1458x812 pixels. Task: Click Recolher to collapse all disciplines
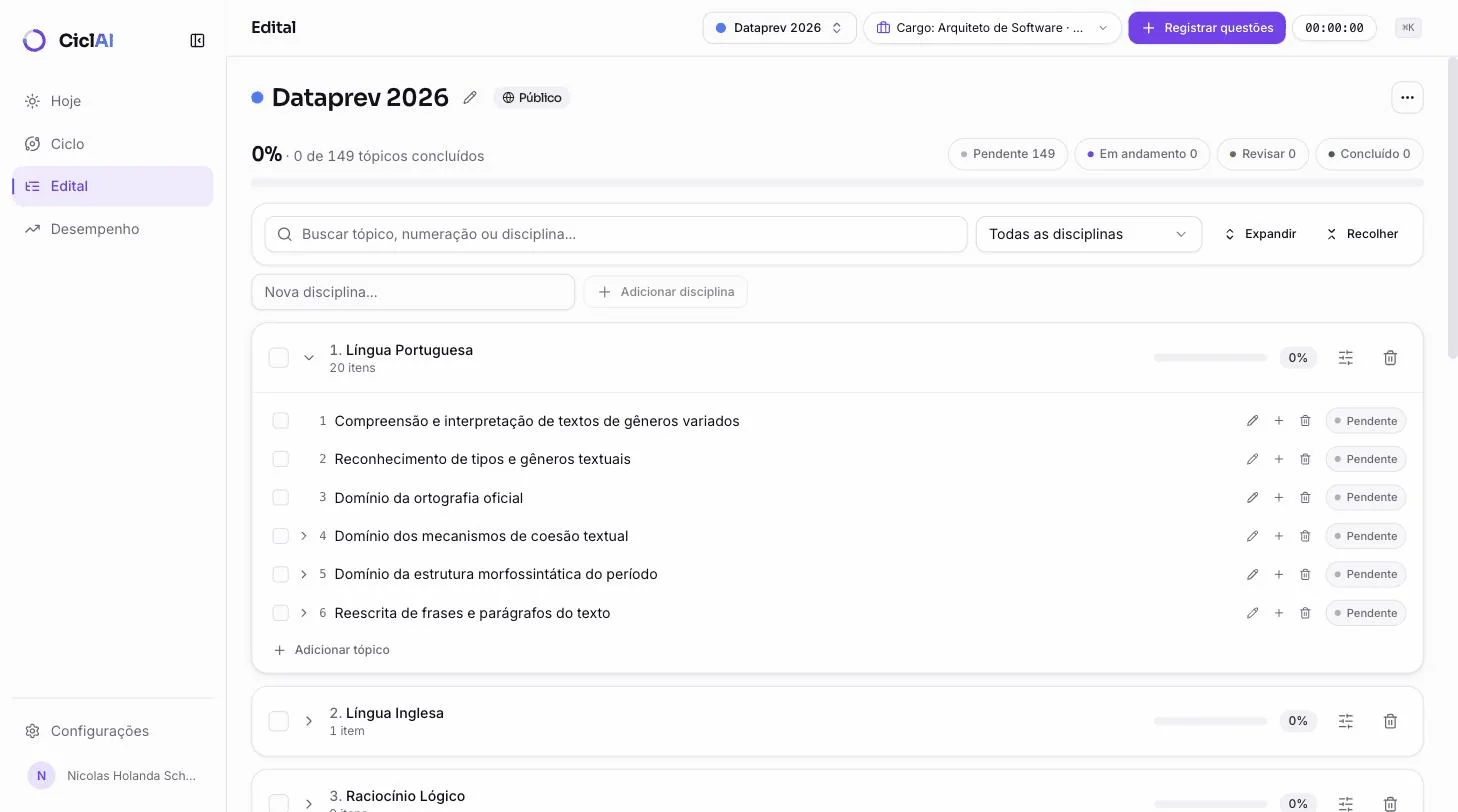(1362, 234)
